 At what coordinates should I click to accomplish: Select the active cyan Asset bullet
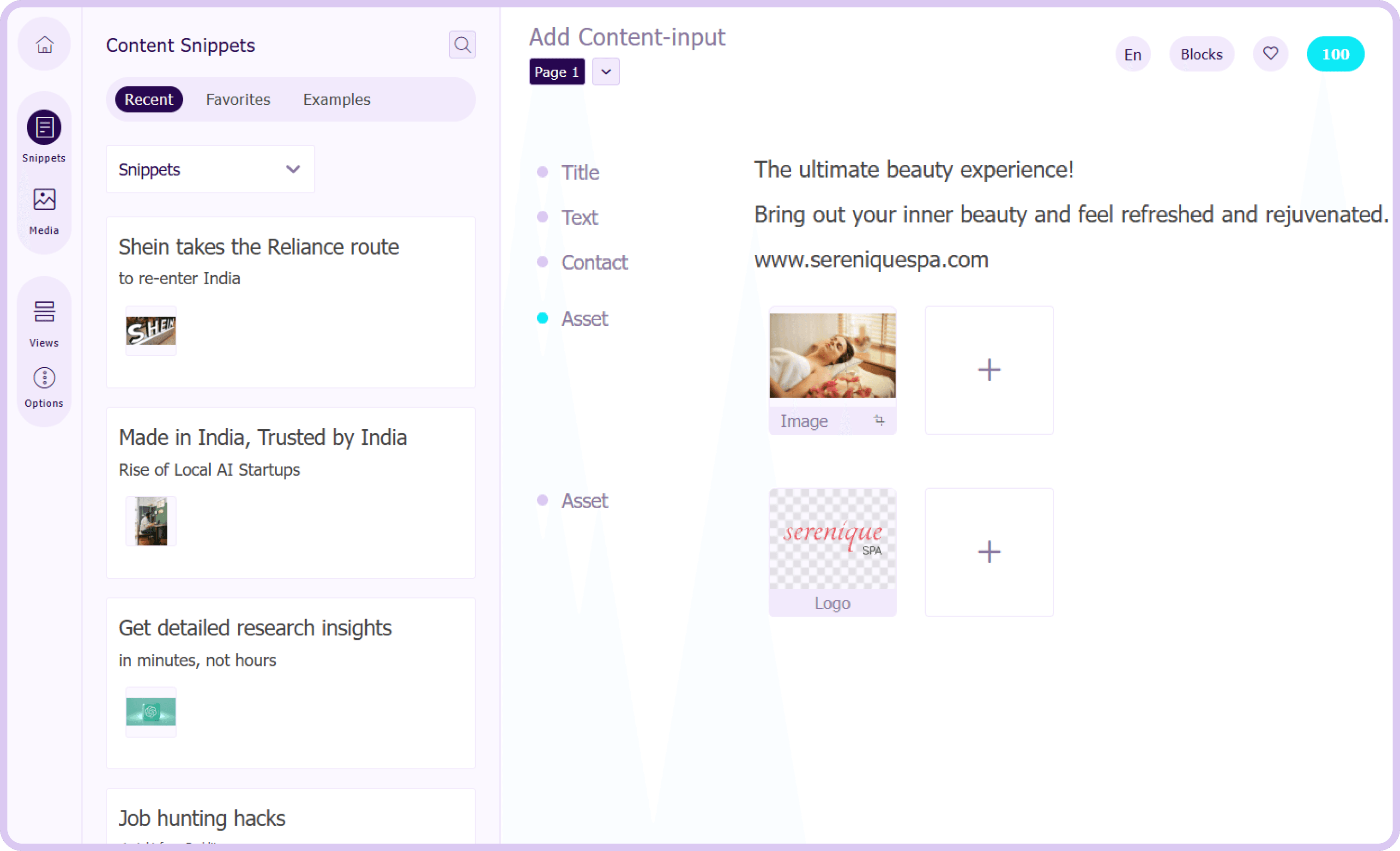tap(543, 318)
